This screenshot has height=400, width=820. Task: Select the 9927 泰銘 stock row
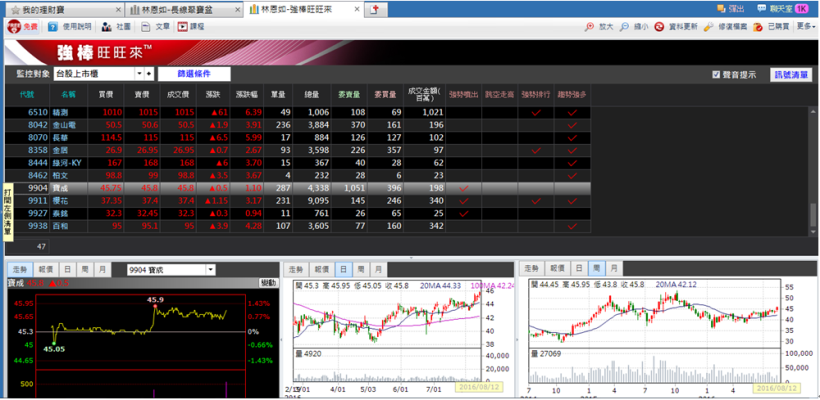pyautogui.click(x=298, y=213)
